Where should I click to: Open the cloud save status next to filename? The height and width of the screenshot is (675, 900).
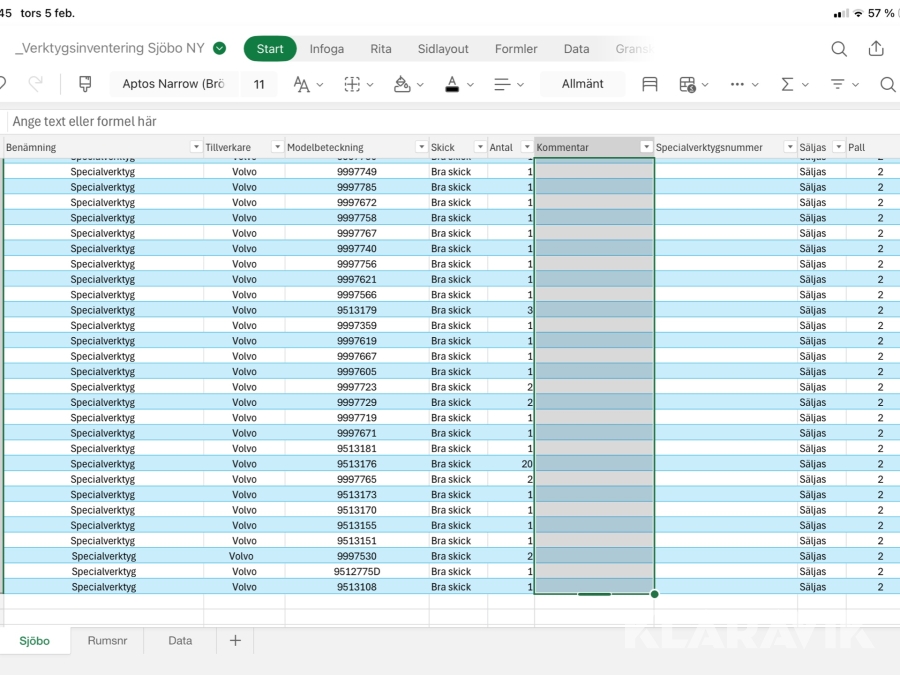pos(220,49)
